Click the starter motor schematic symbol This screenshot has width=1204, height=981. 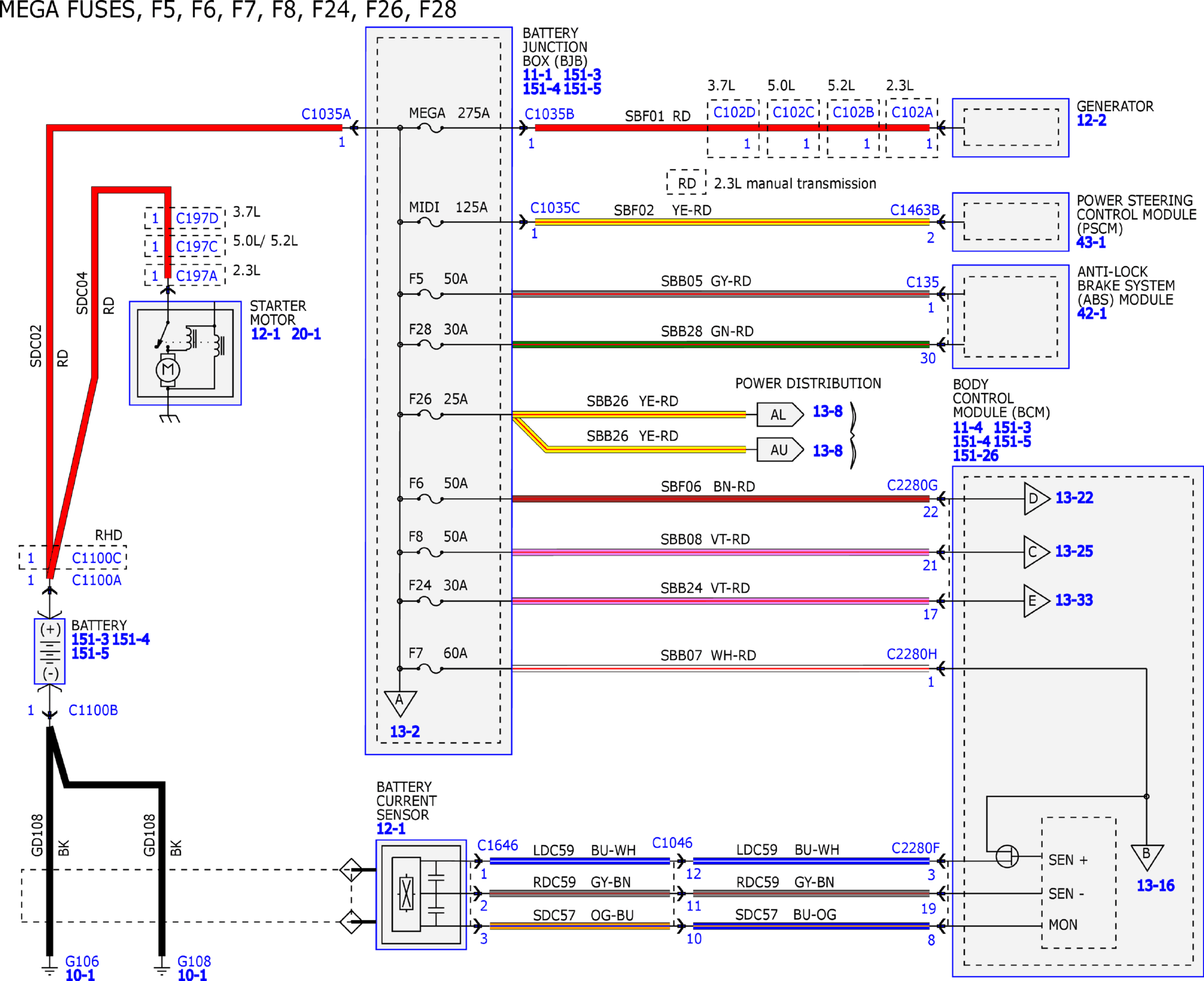[x=185, y=353]
